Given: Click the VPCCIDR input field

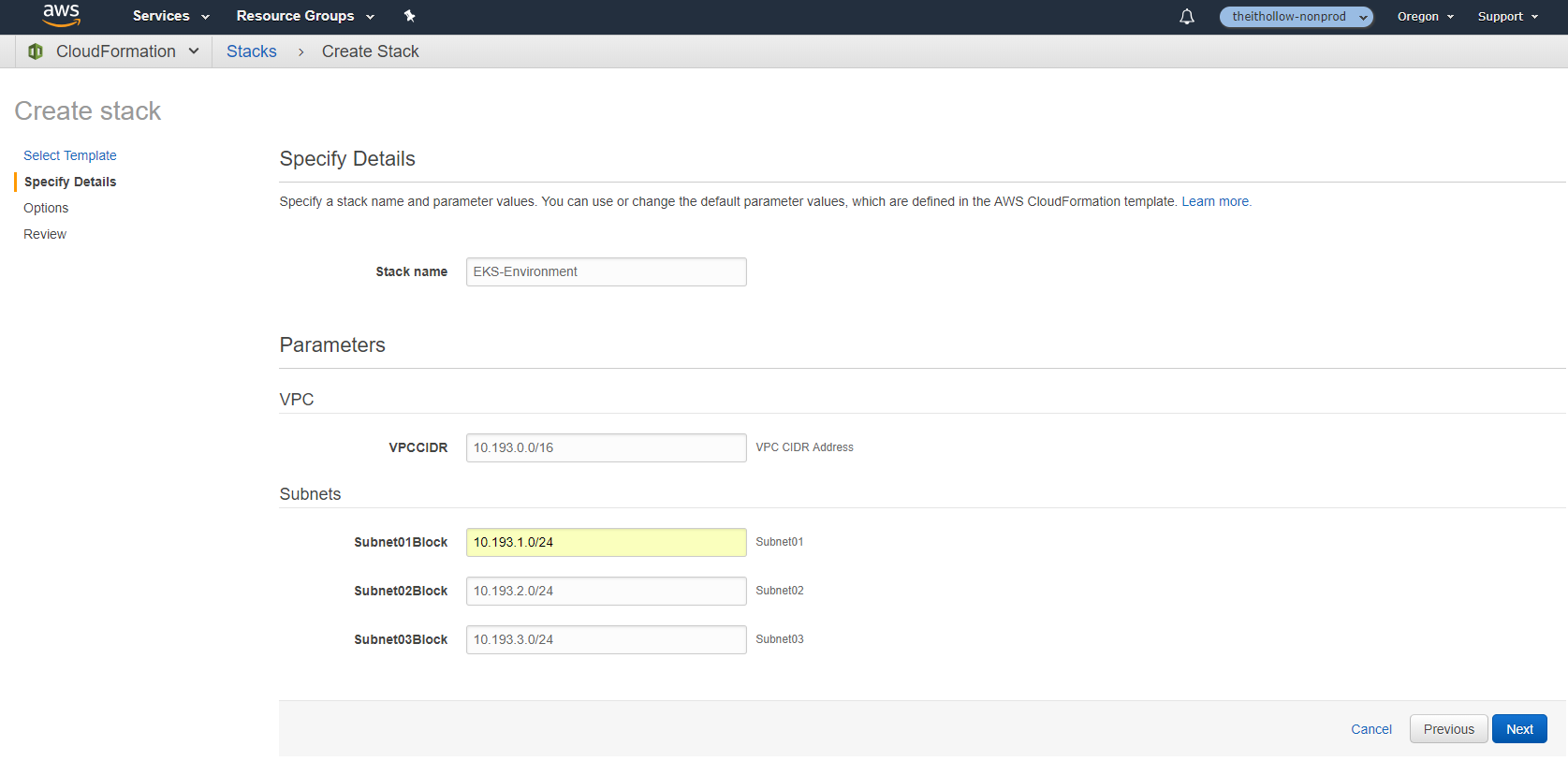Looking at the screenshot, I should point(606,448).
